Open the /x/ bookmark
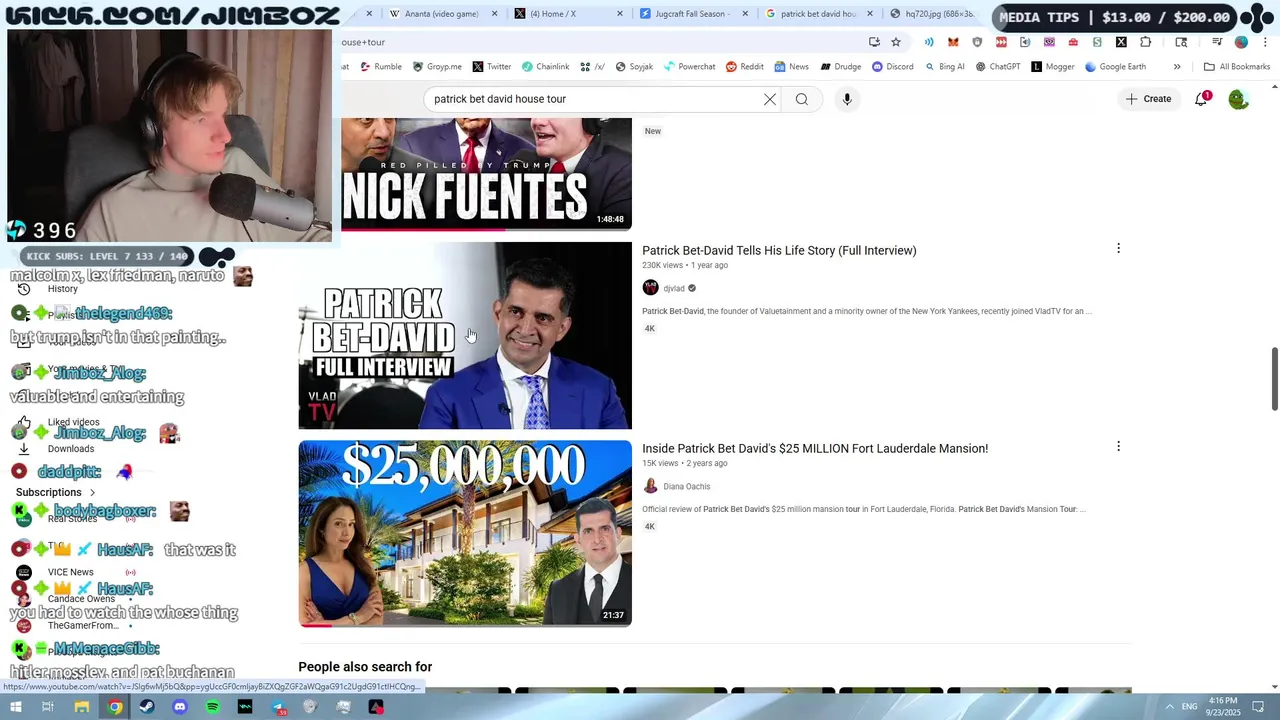The image size is (1280, 720). point(592,67)
